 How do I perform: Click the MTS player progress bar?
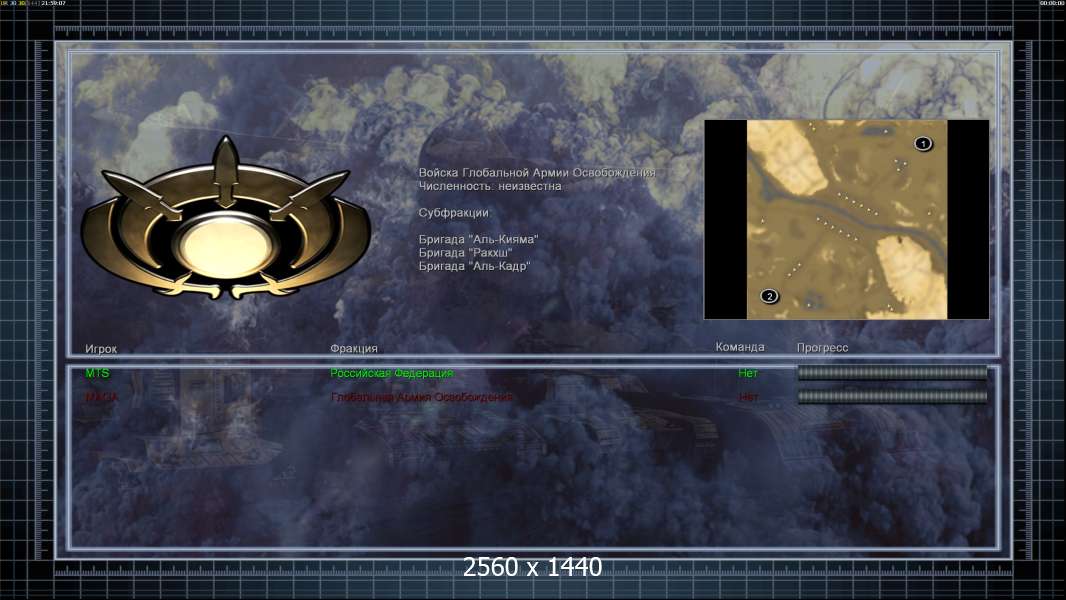pos(892,372)
